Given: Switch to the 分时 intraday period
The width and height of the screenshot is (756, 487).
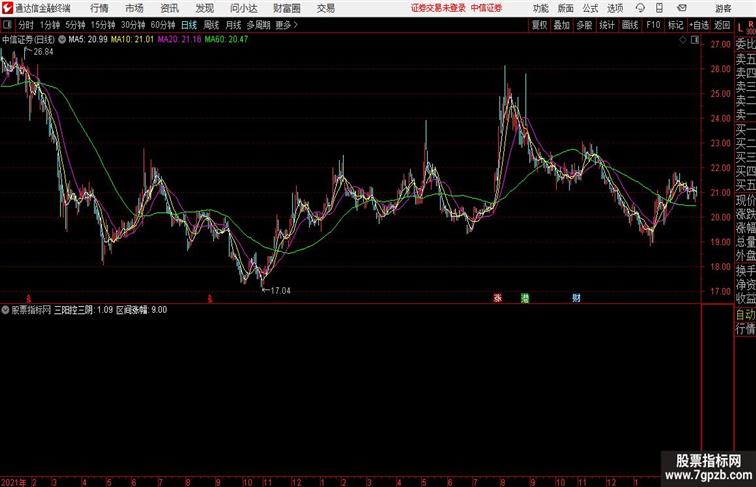Looking at the screenshot, I should [x=26, y=25].
